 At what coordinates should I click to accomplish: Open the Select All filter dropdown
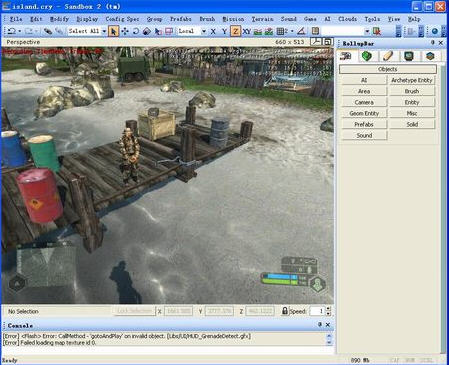(x=104, y=31)
